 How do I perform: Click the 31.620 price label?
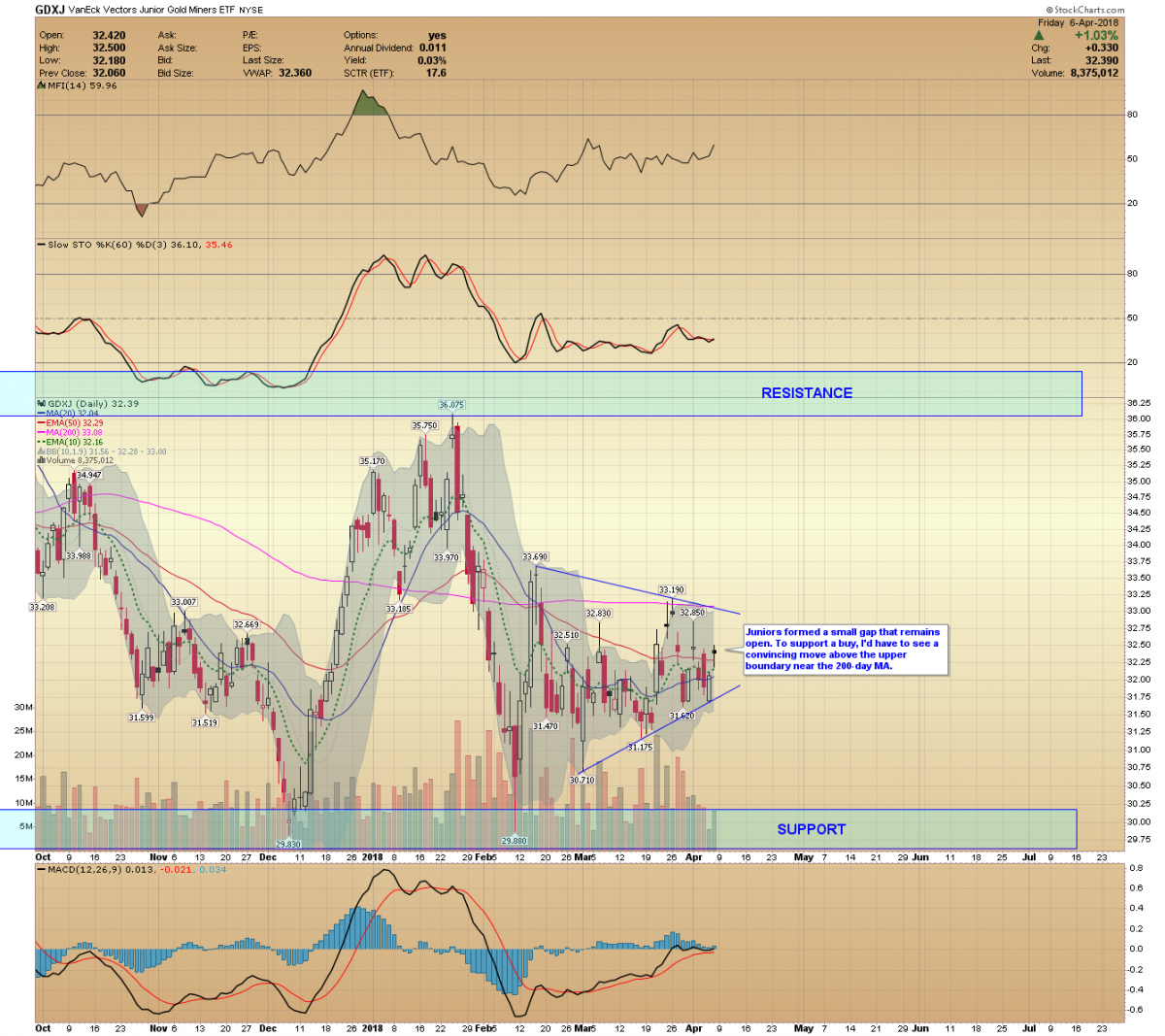(682, 716)
